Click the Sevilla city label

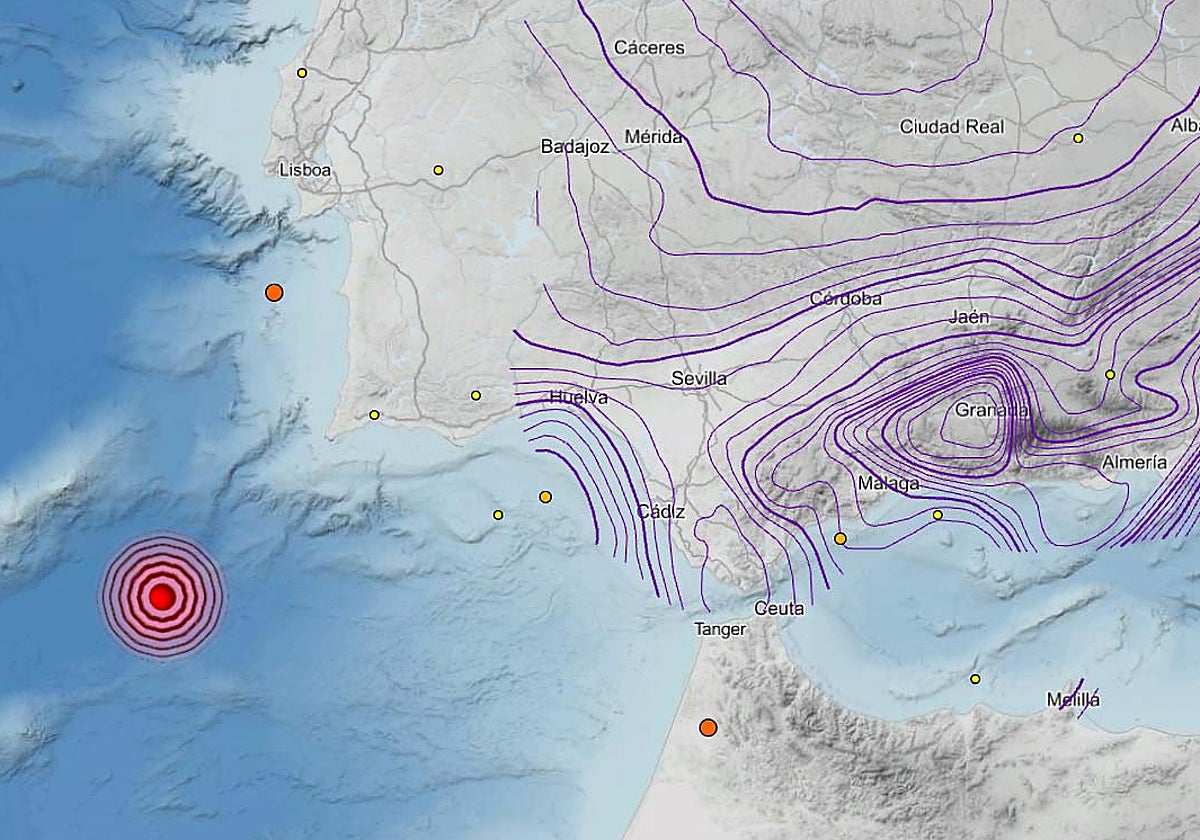pyautogui.click(x=699, y=379)
